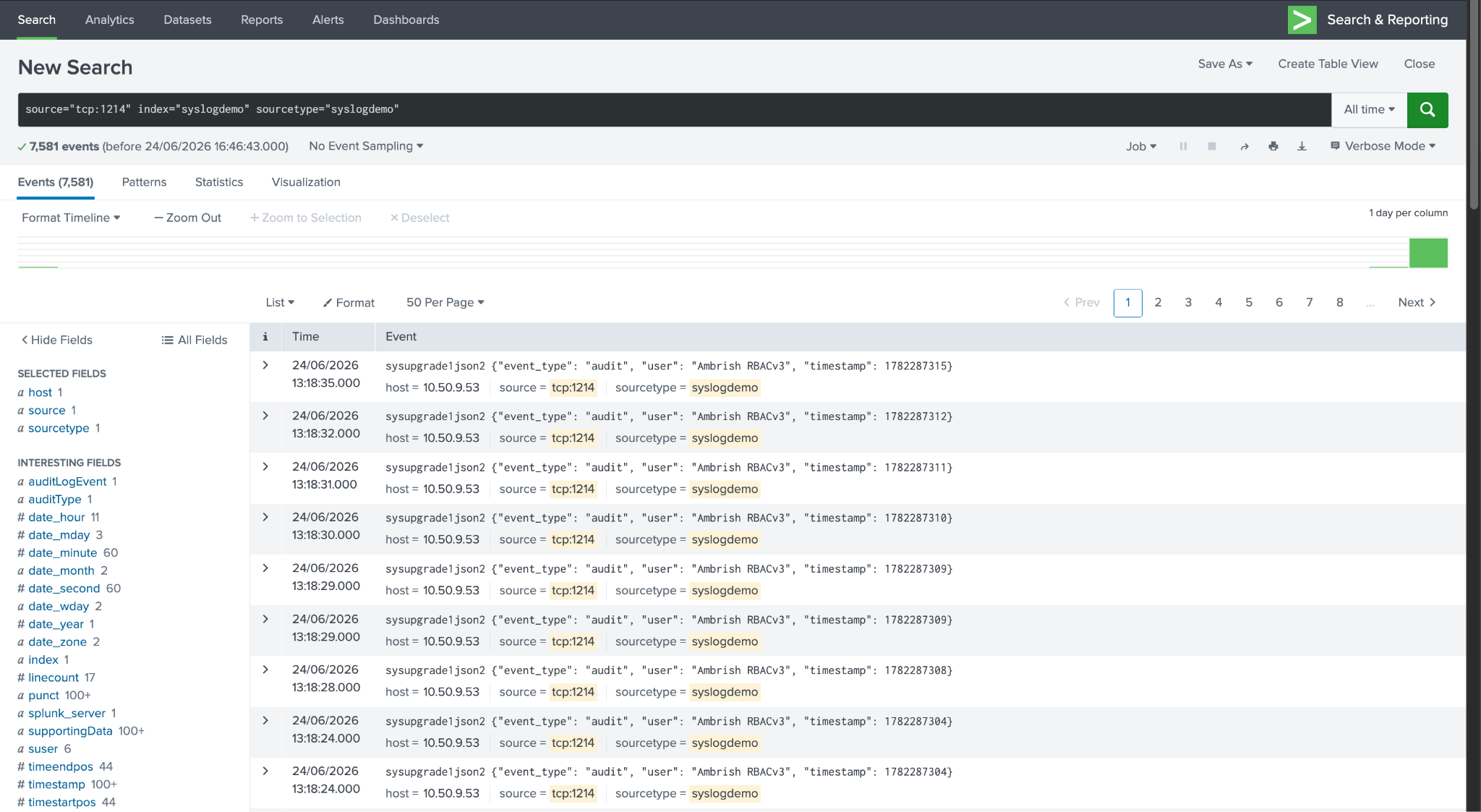Open the splunk_server field
Screen dimensions: 1481x812
pyautogui.click(x=67, y=713)
